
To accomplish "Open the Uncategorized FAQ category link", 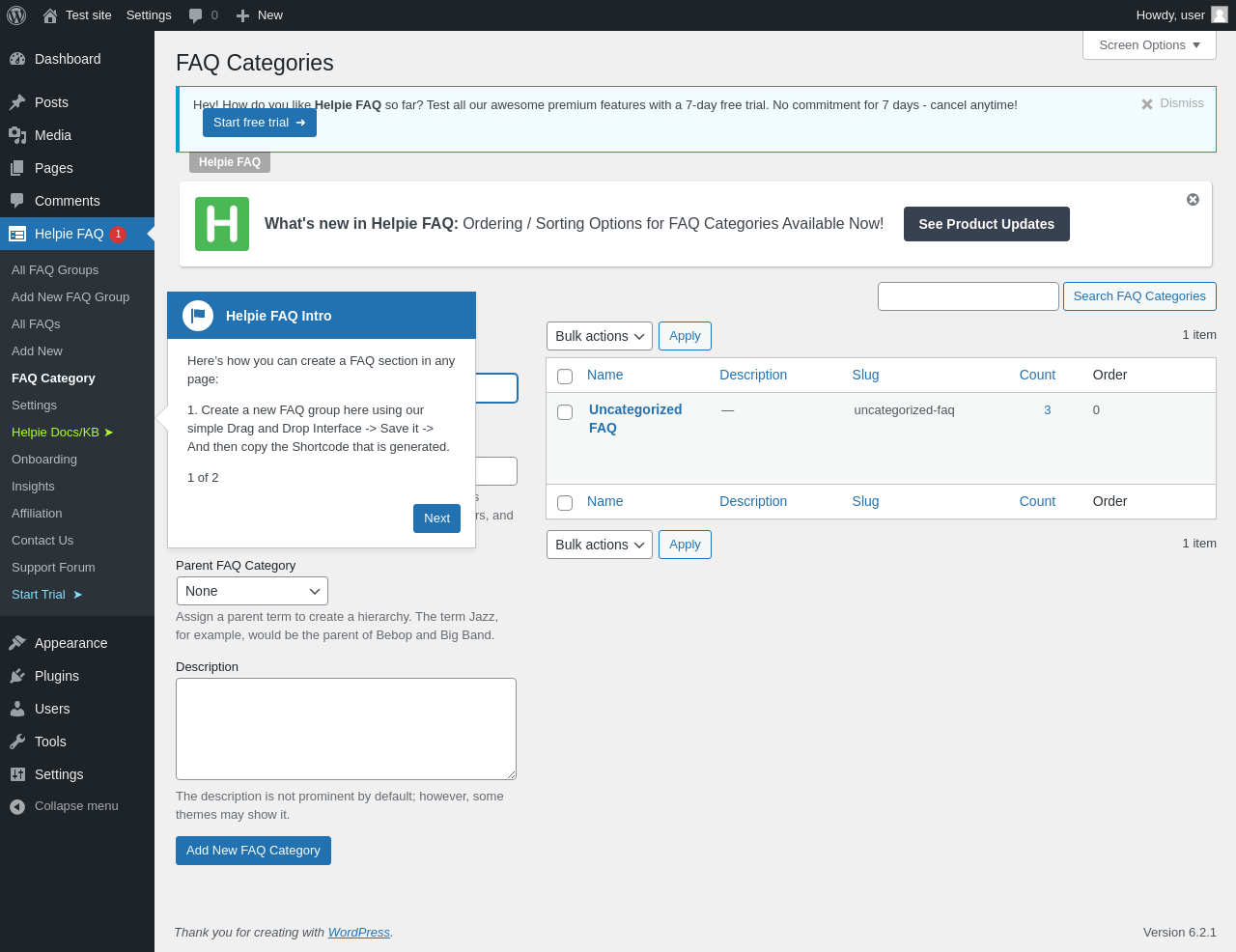I will point(635,419).
